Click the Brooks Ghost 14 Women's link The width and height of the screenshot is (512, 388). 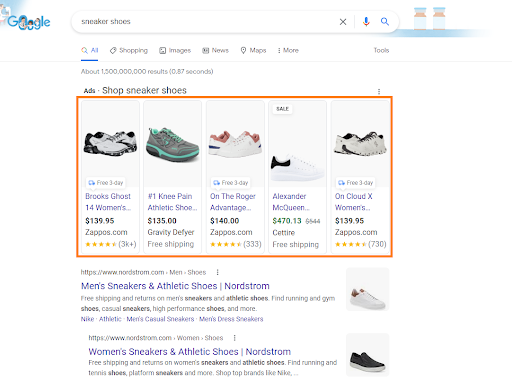point(108,202)
